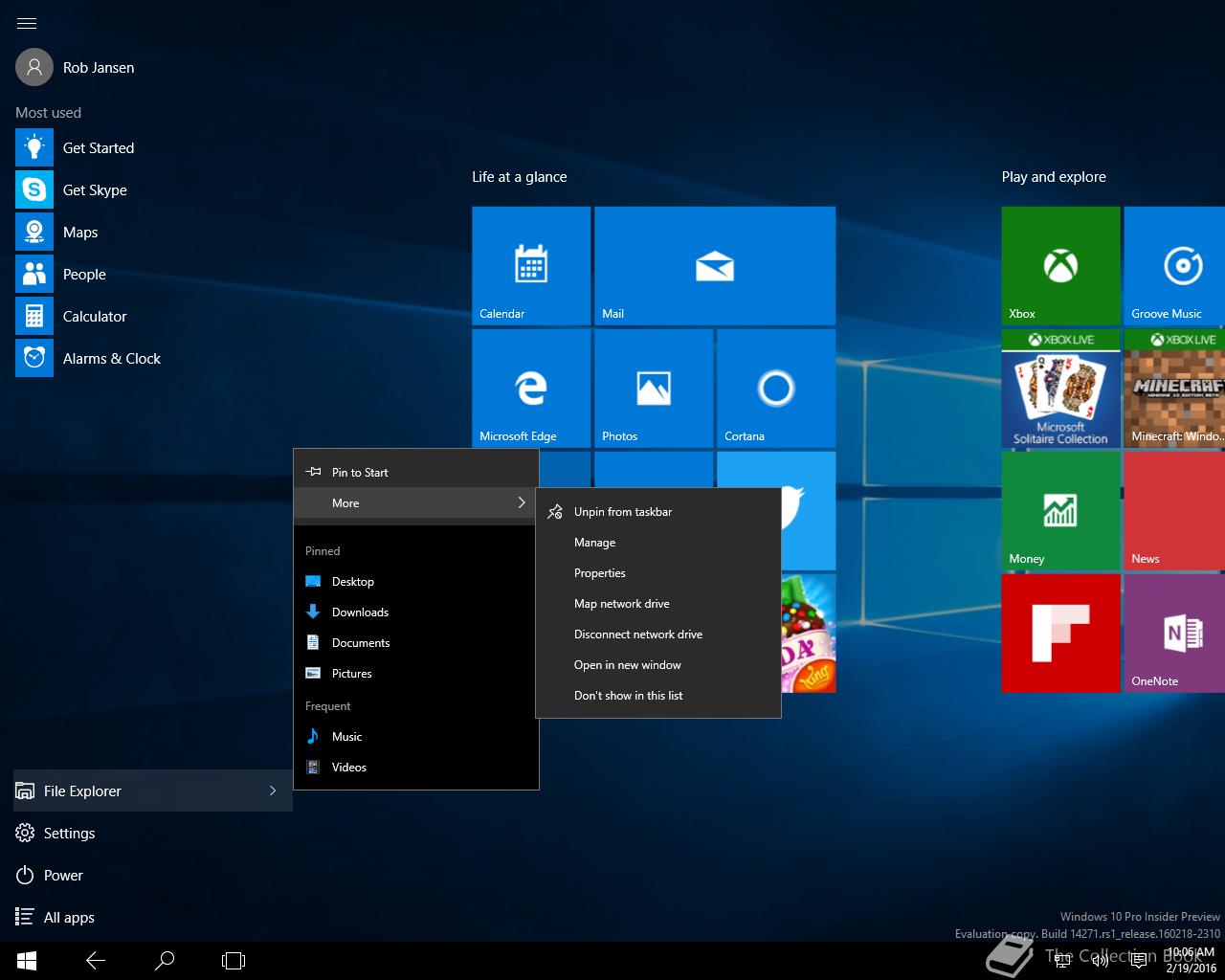Open Get Started lightbulb icon
Image resolution: width=1225 pixels, height=980 pixels.
[34, 147]
